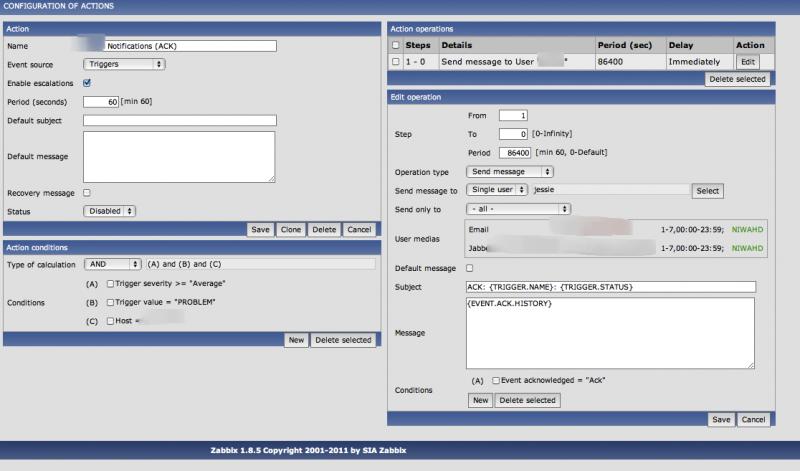Open the Single user recipient dropdown
800x471 pixels.
tap(497, 190)
